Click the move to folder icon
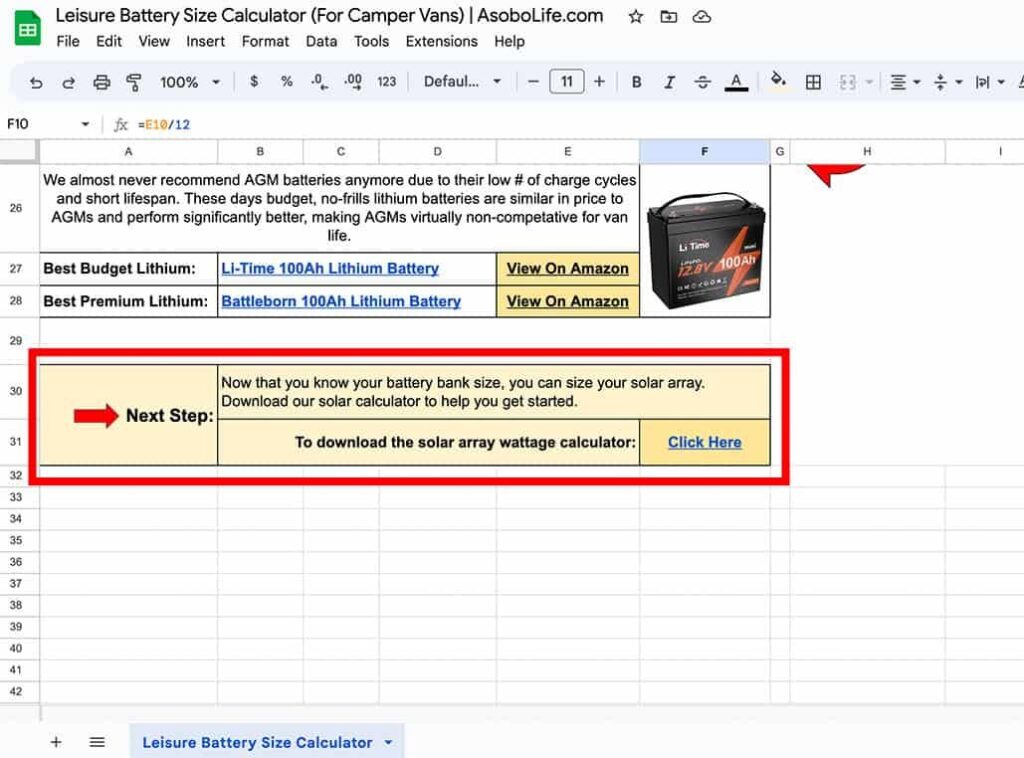 pos(669,17)
